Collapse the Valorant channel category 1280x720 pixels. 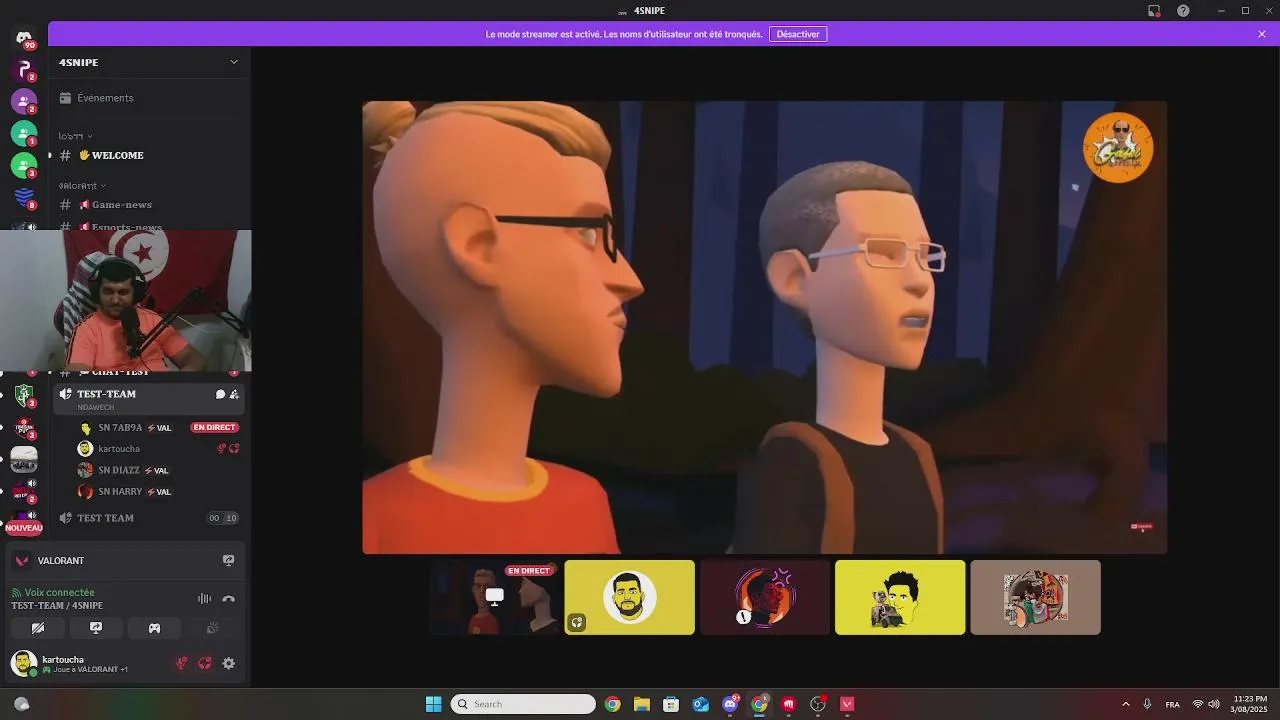pyautogui.click(x=82, y=186)
